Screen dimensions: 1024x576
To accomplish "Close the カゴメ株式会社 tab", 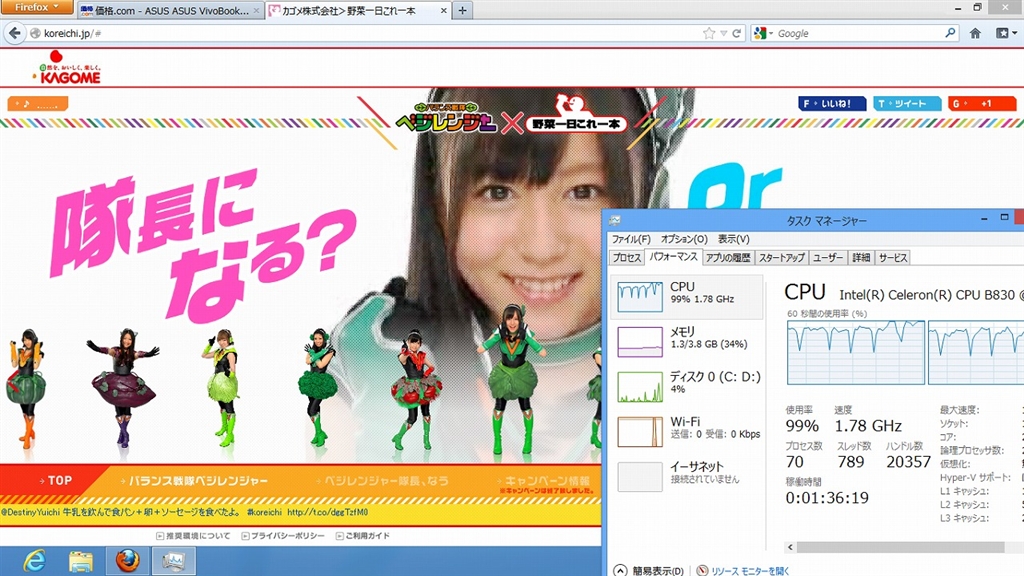I will pos(443,10).
